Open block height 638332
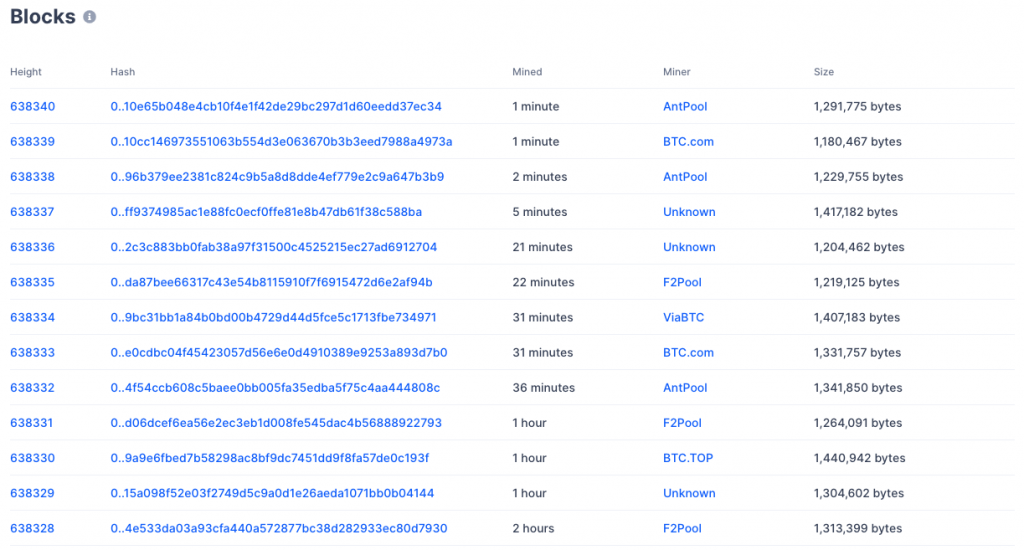 pyautogui.click(x=33, y=388)
